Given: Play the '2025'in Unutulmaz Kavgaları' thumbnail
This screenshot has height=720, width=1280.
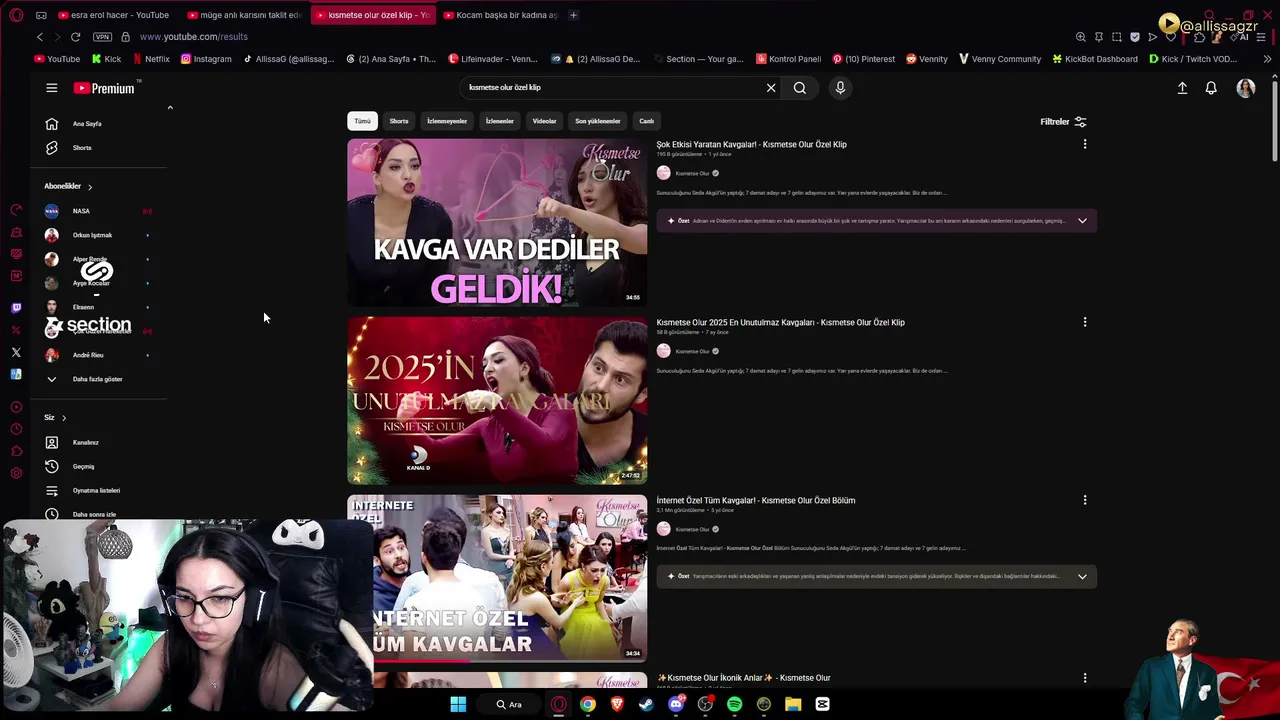Looking at the screenshot, I should click(497, 401).
